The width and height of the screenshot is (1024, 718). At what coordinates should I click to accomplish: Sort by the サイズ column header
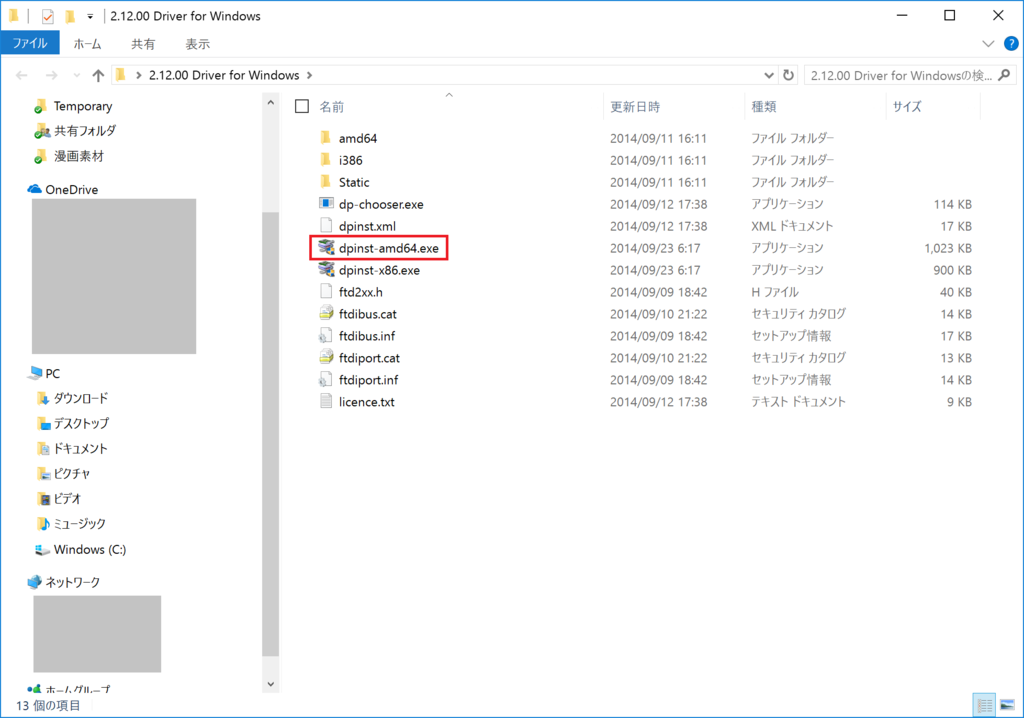[907, 106]
